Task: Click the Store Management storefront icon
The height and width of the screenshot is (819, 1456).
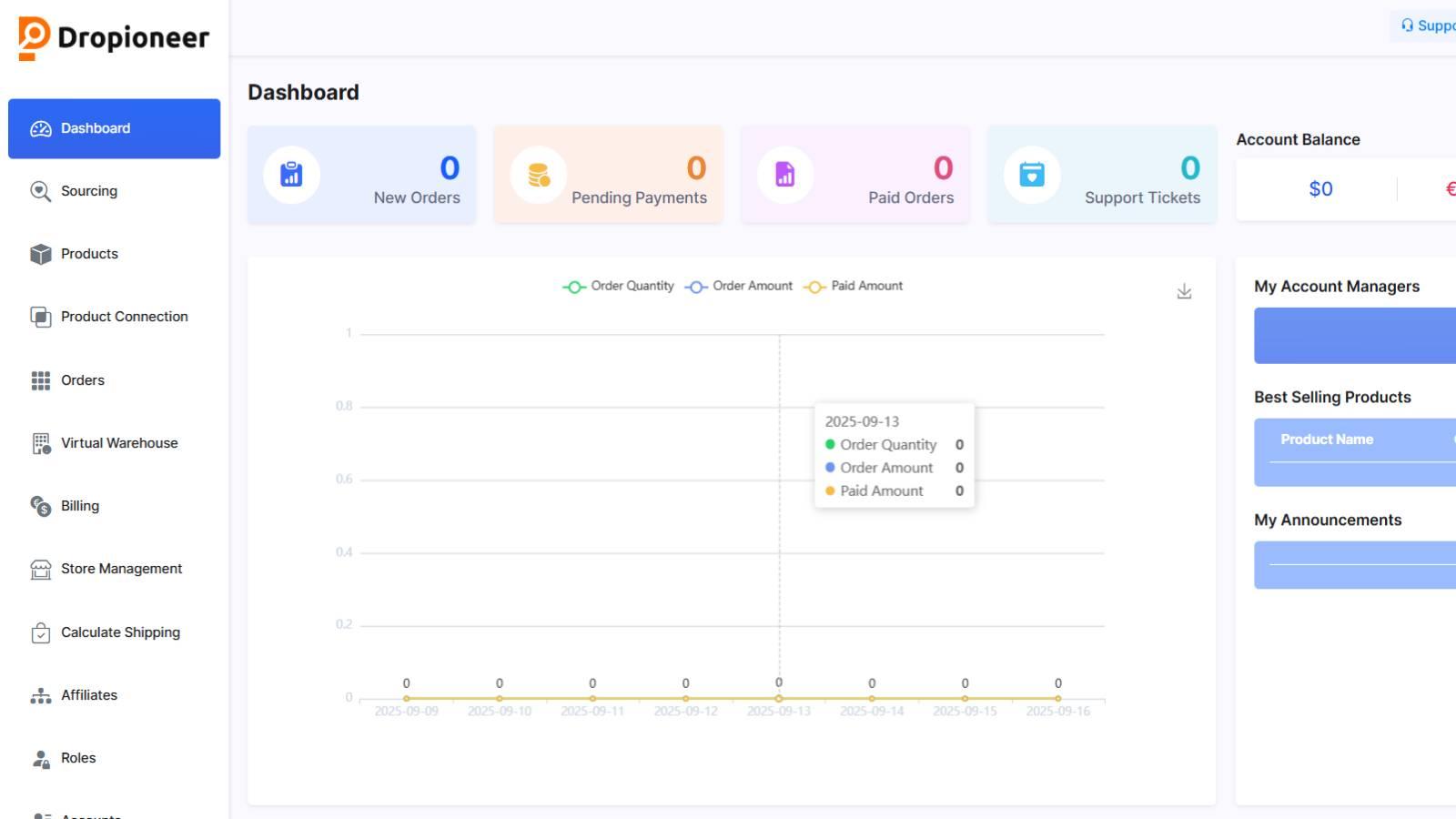Action: pyautogui.click(x=40, y=569)
